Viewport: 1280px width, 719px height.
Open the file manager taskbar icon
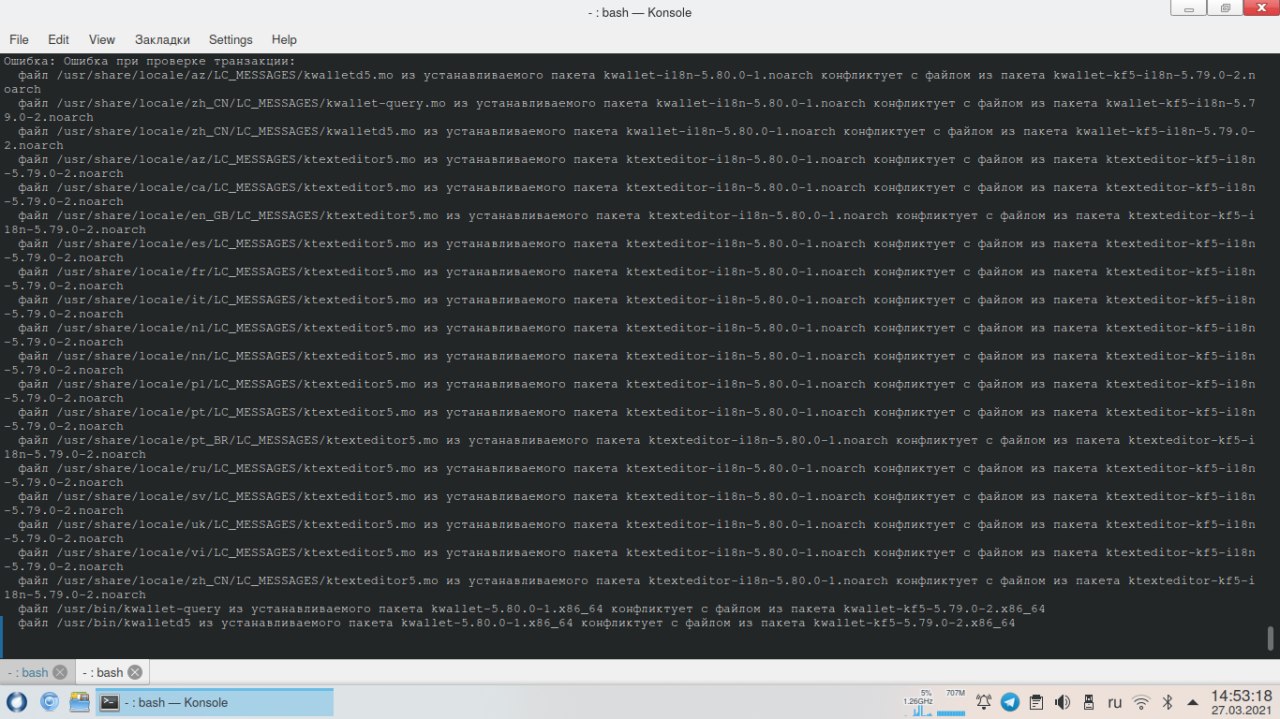tap(79, 702)
